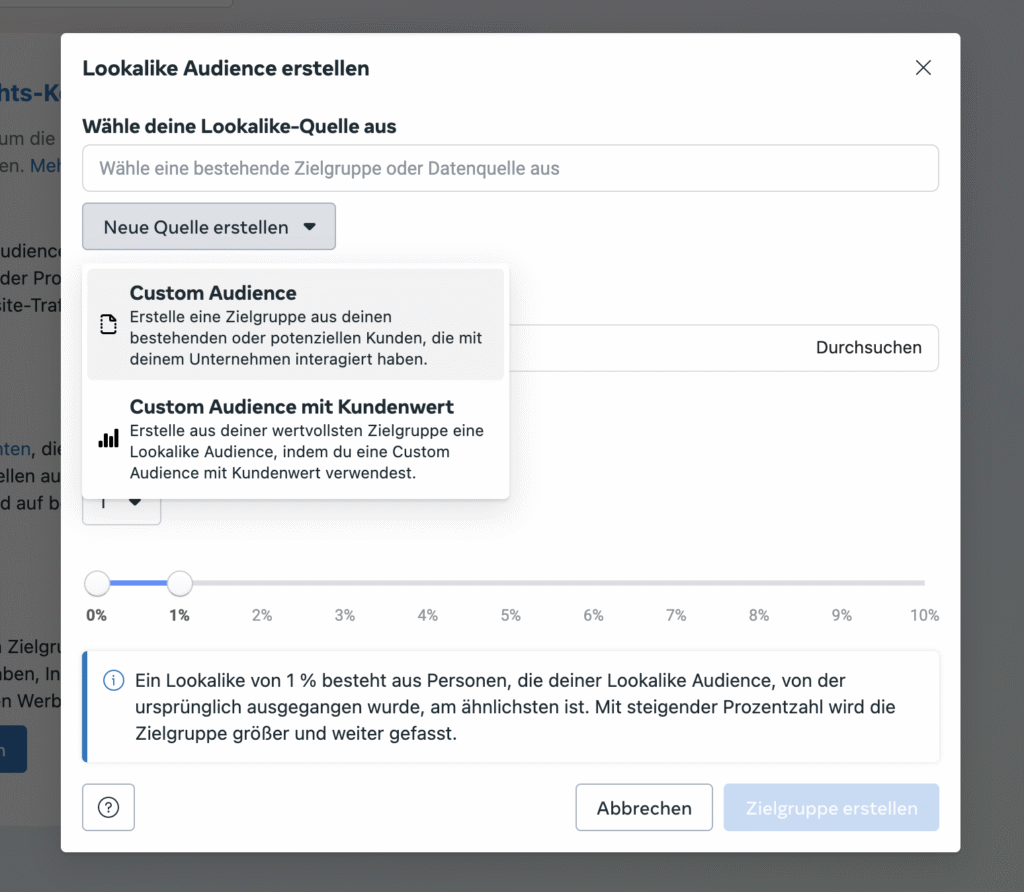This screenshot has height=892, width=1024.
Task: Select Custom Audience mit Kundenwert option
Action: (x=296, y=439)
